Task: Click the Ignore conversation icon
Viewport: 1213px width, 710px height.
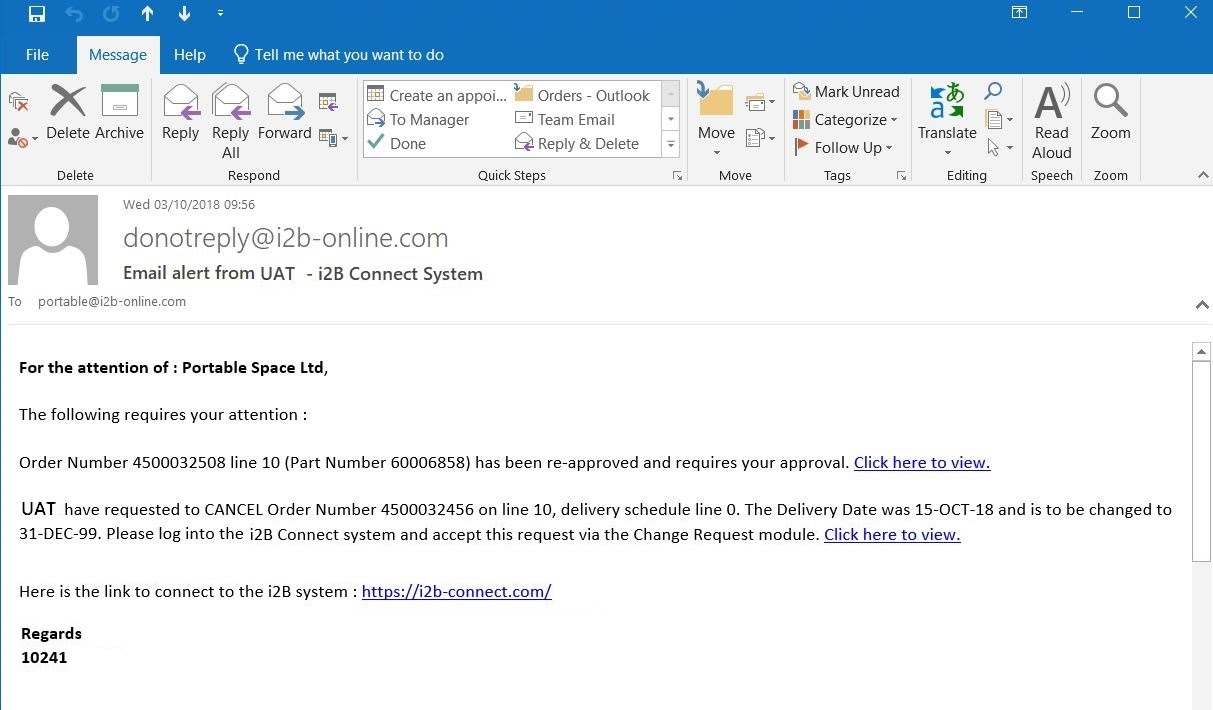Action: pos(18,102)
